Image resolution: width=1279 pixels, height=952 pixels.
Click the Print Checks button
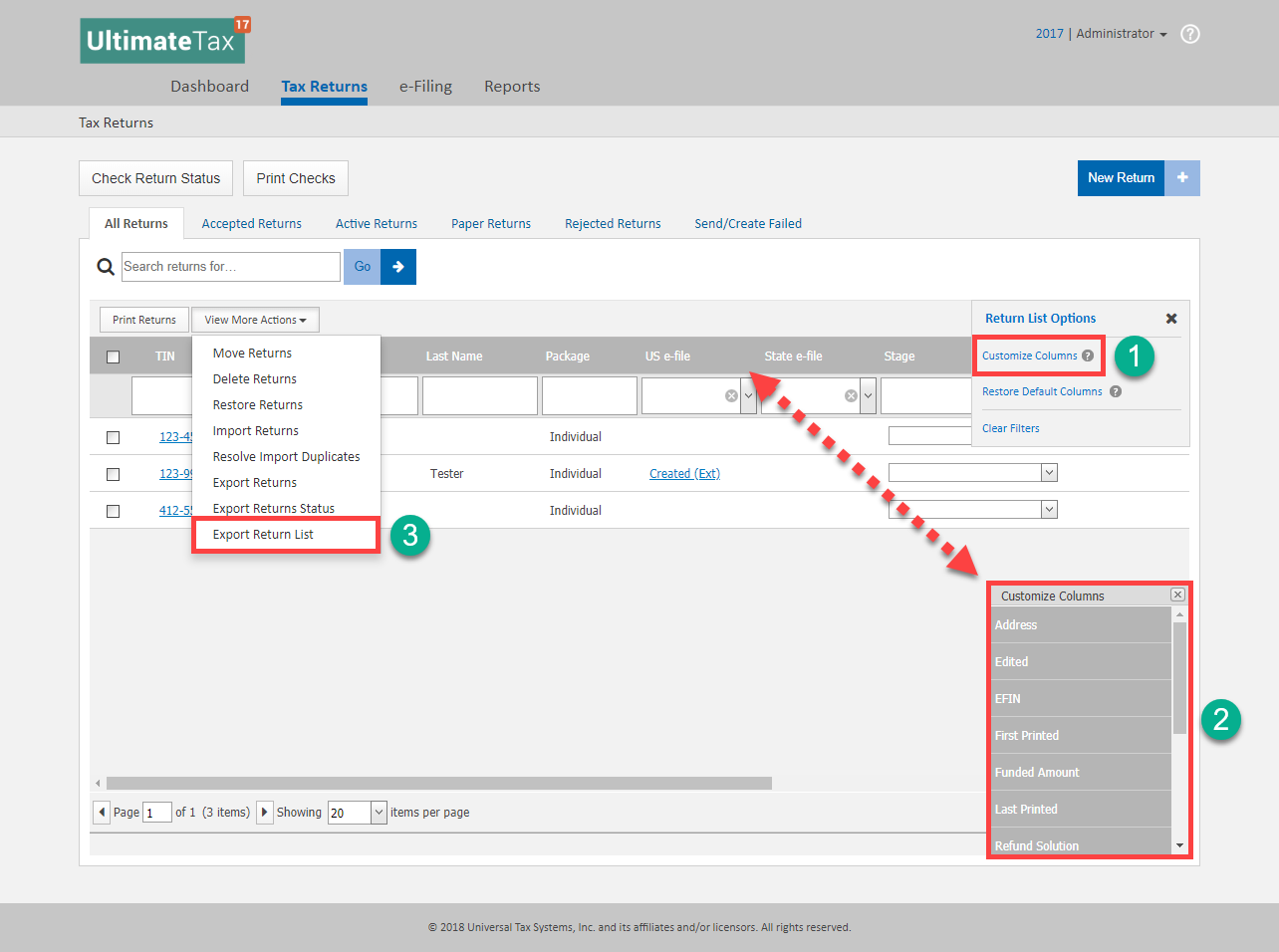pyautogui.click(x=296, y=178)
